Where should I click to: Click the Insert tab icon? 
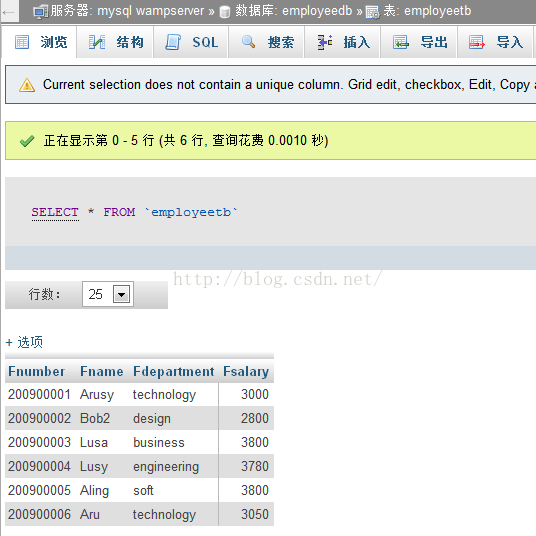325,42
